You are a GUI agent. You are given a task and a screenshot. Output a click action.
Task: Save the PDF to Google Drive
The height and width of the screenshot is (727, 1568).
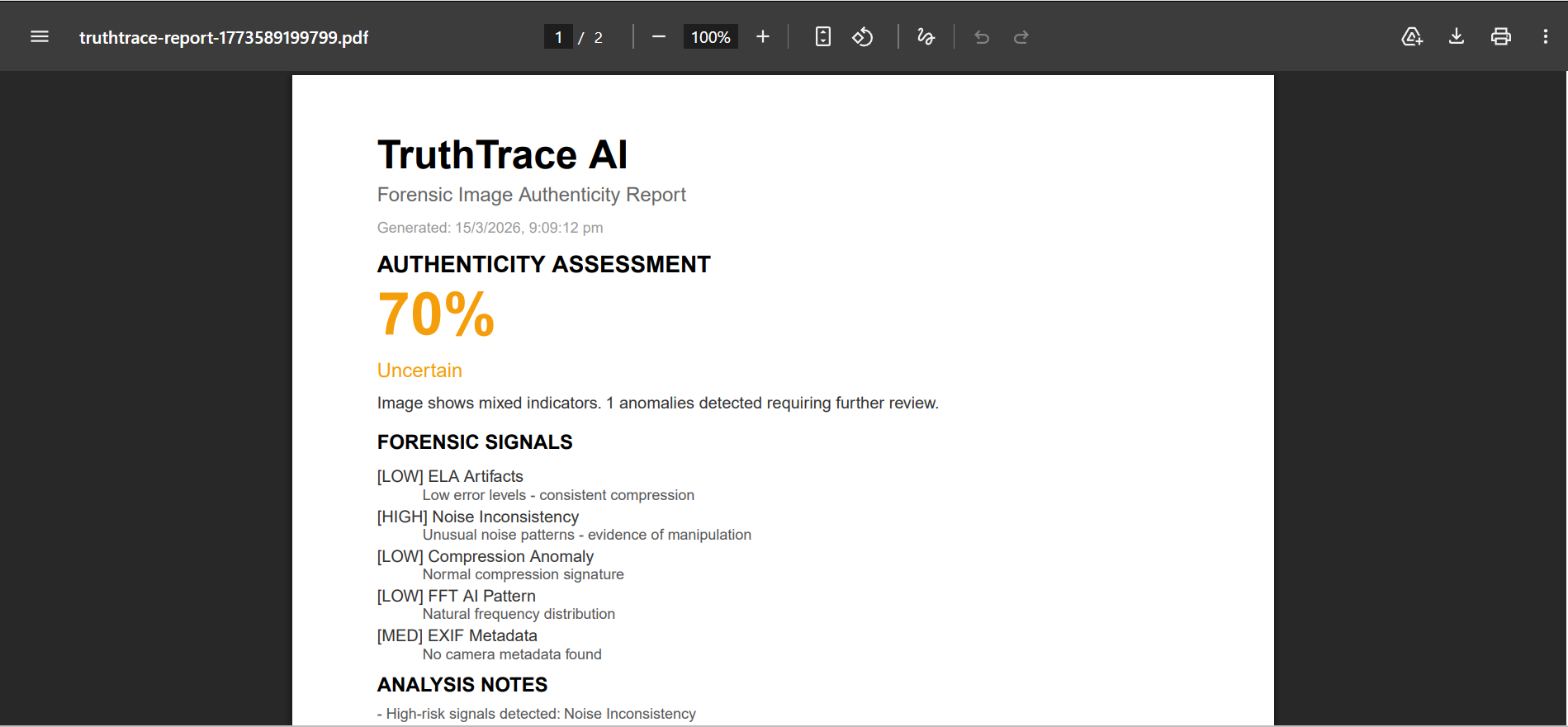(x=1412, y=37)
